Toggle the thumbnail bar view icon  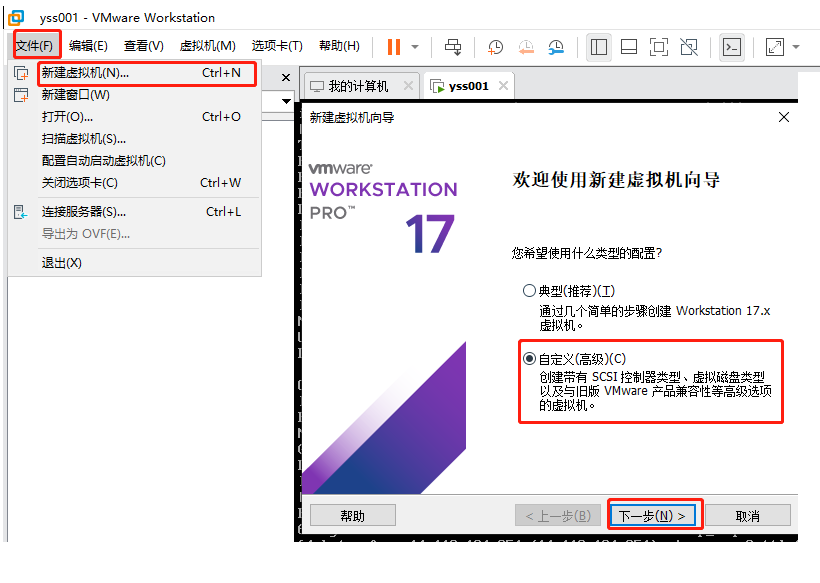tap(629, 47)
